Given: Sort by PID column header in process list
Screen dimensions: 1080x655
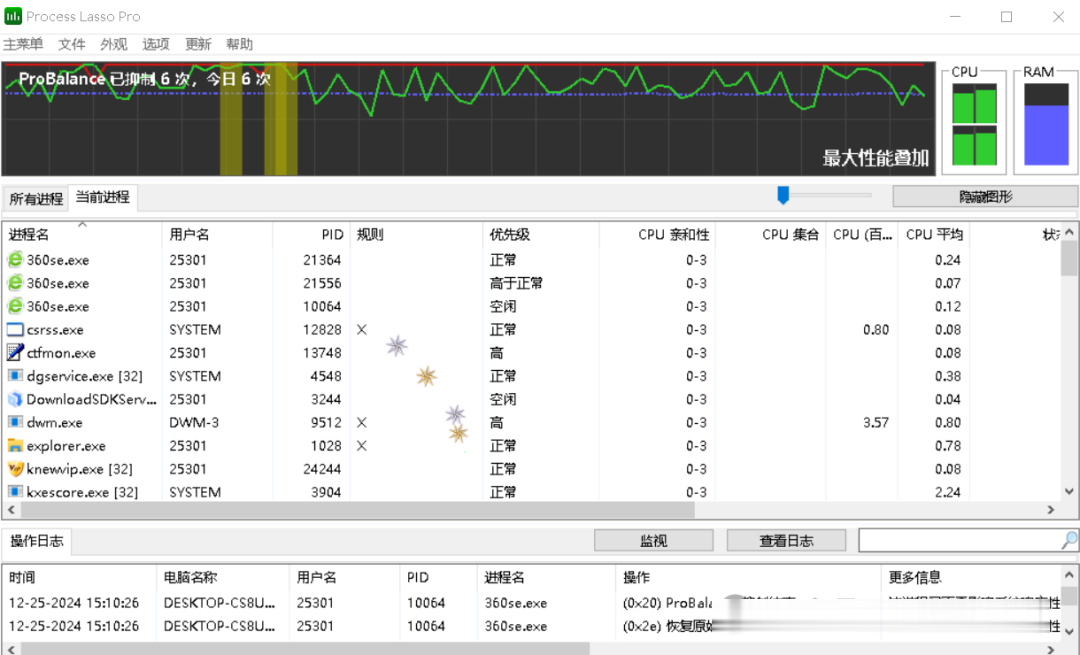Looking at the screenshot, I should (x=311, y=234).
